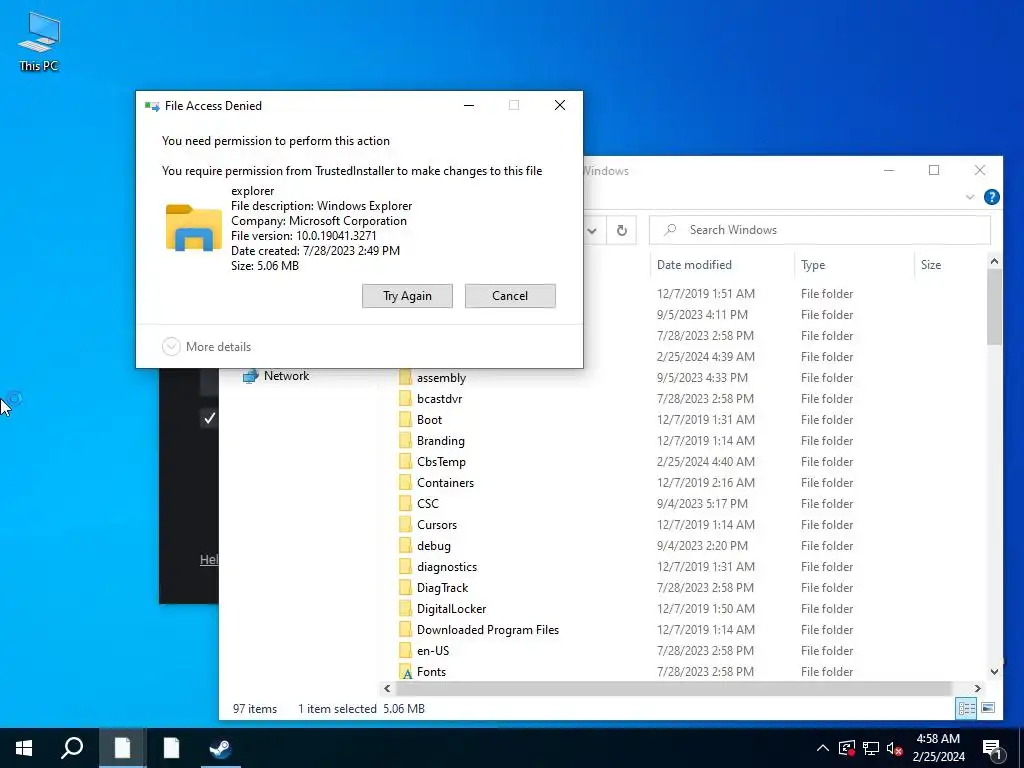Screen dimensions: 1024x768
Task: Switch to large icons view in status bar
Action: tap(988, 708)
